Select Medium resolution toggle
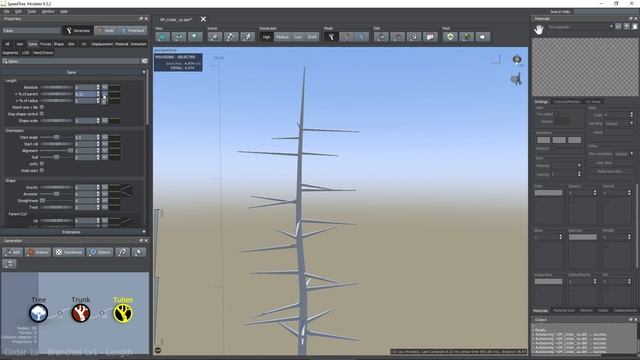This screenshot has width=640, height=360. pyautogui.click(x=282, y=37)
